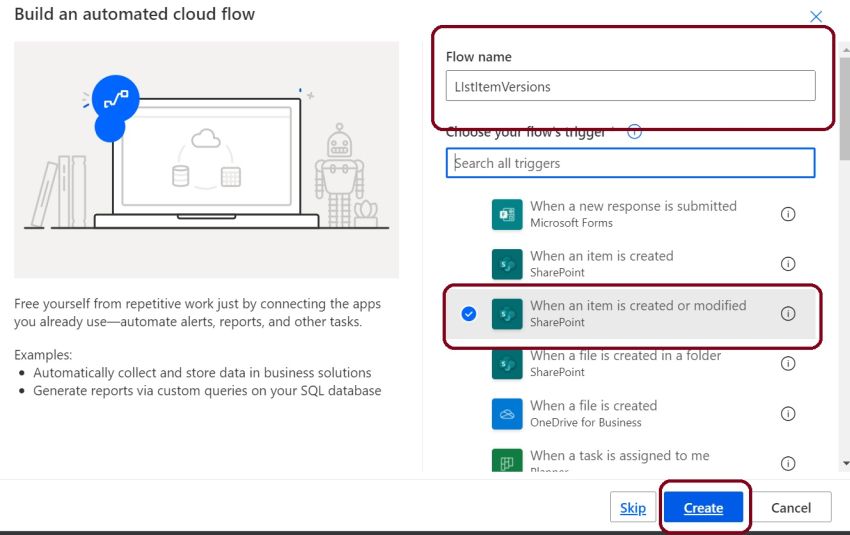This screenshot has height=535, width=850.
Task: Click the Cancel button
Action: click(791, 507)
